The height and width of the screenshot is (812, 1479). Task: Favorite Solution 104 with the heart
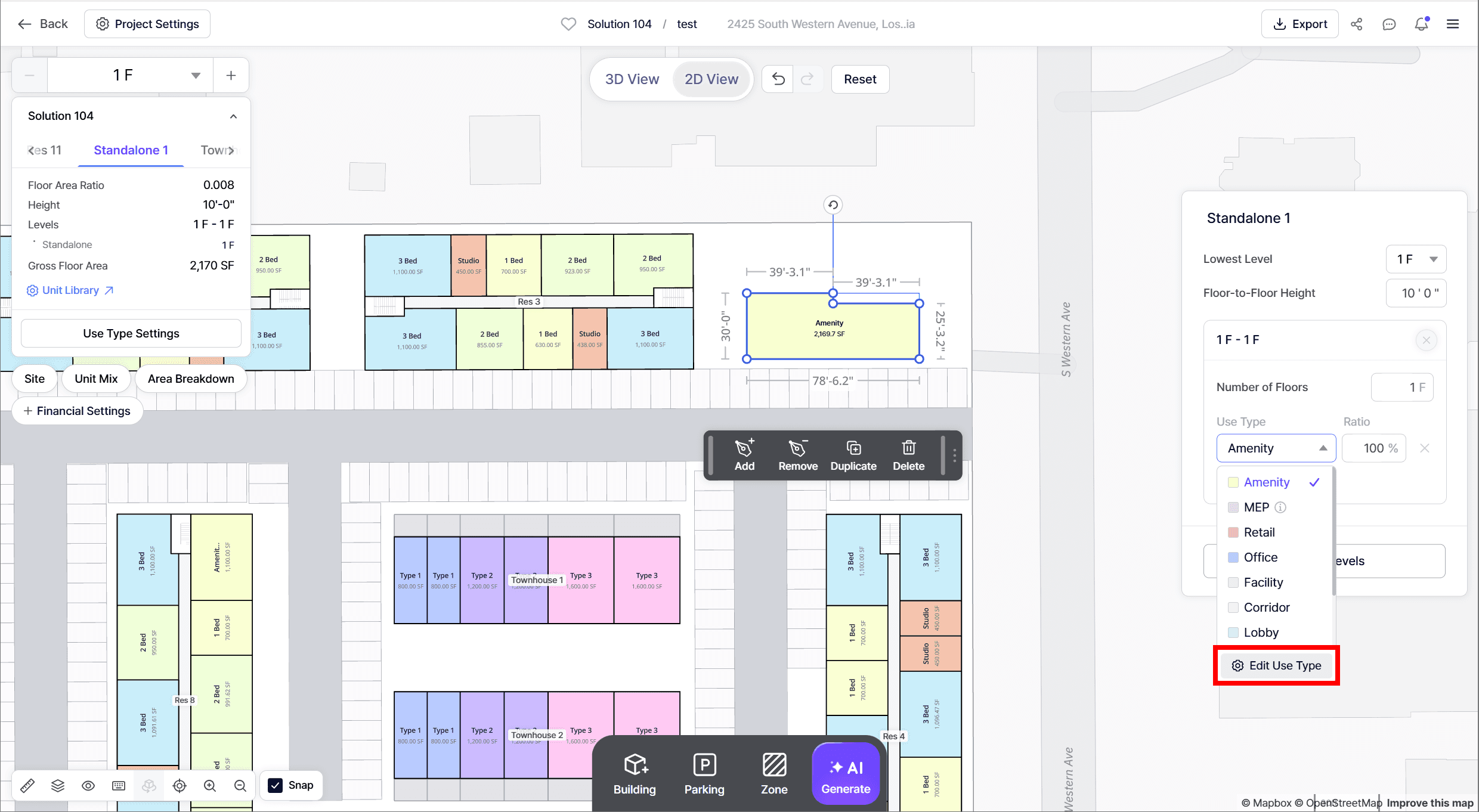pos(568,24)
